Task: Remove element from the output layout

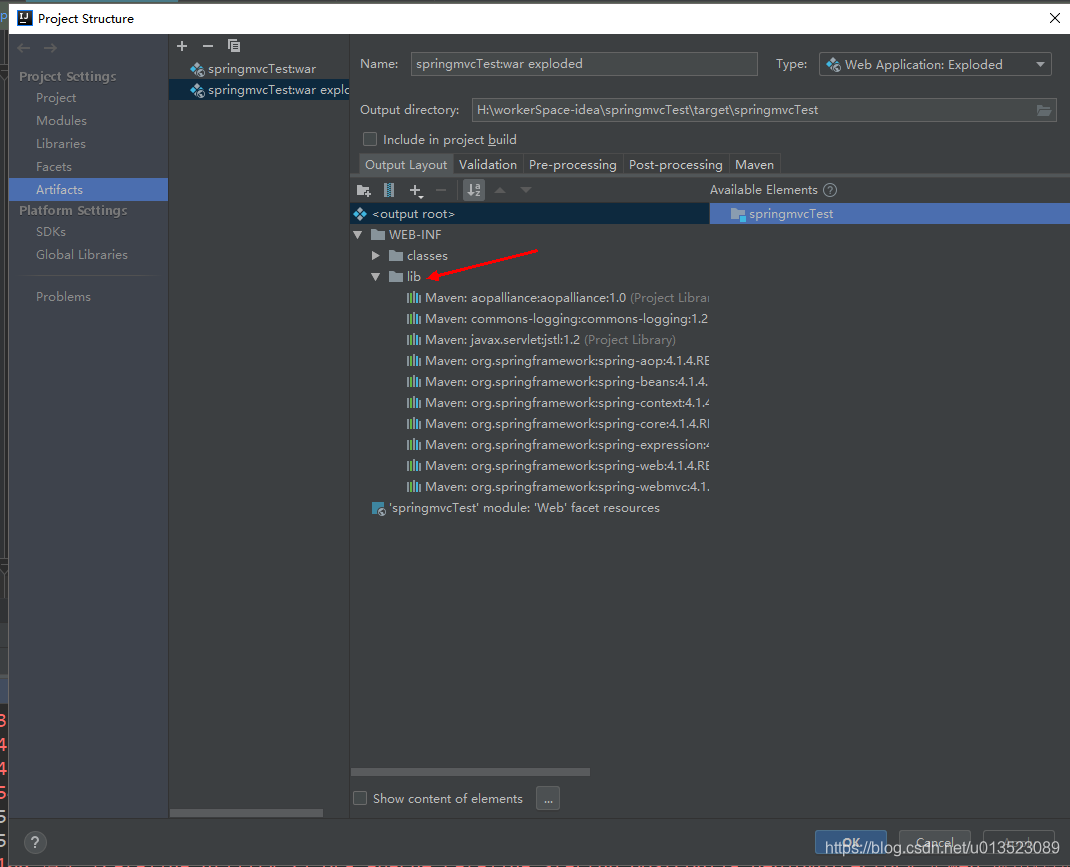Action: pos(441,190)
